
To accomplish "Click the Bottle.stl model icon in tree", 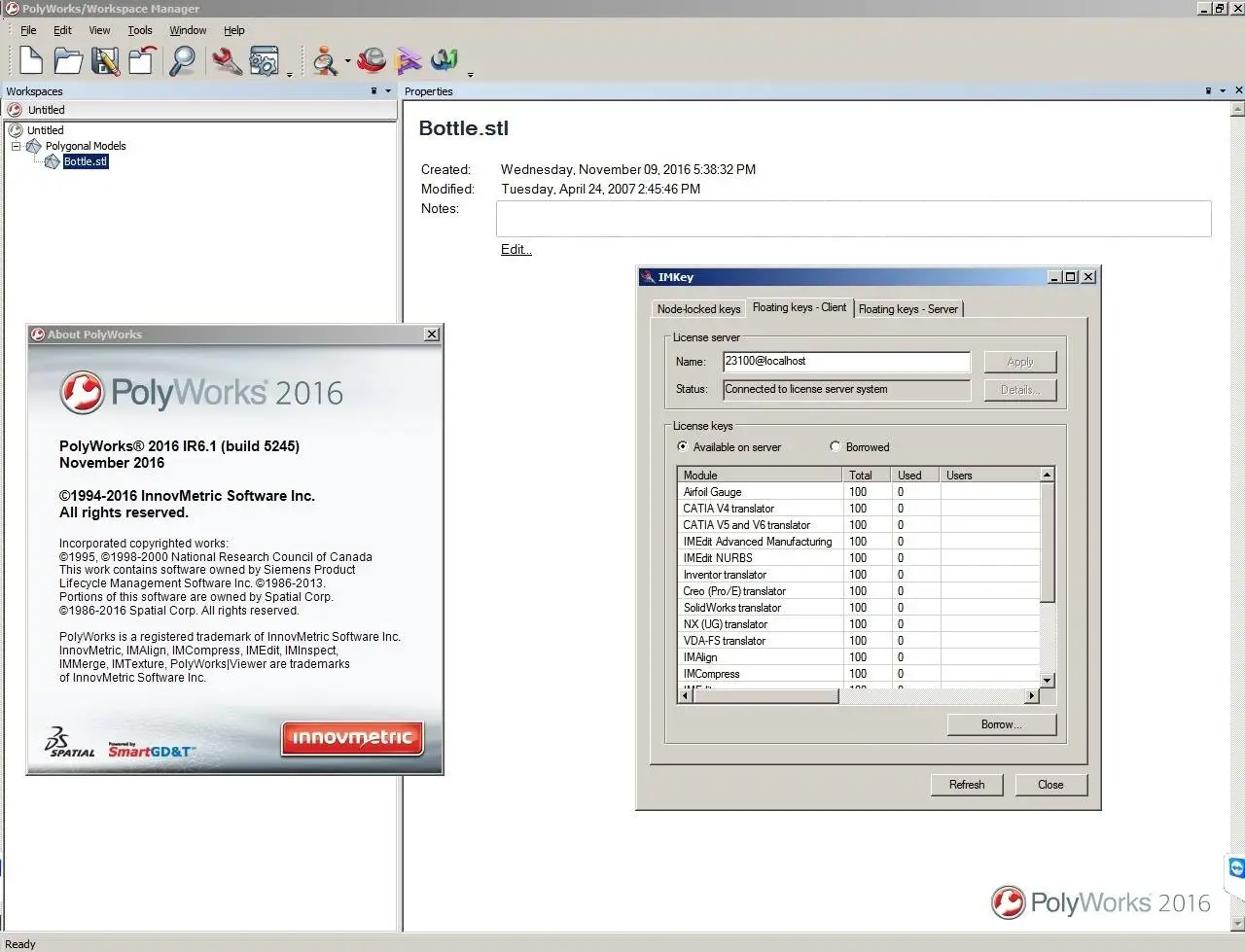I will (x=53, y=161).
